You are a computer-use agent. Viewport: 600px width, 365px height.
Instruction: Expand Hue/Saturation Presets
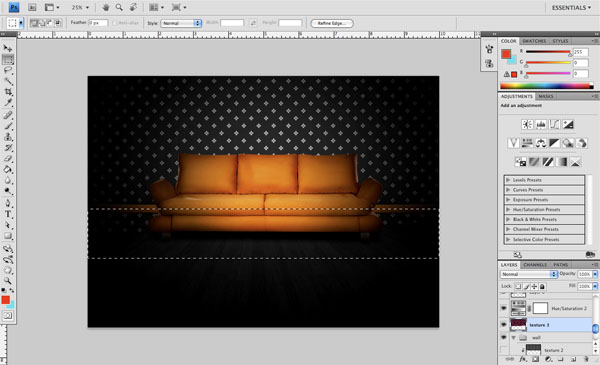[x=508, y=210]
